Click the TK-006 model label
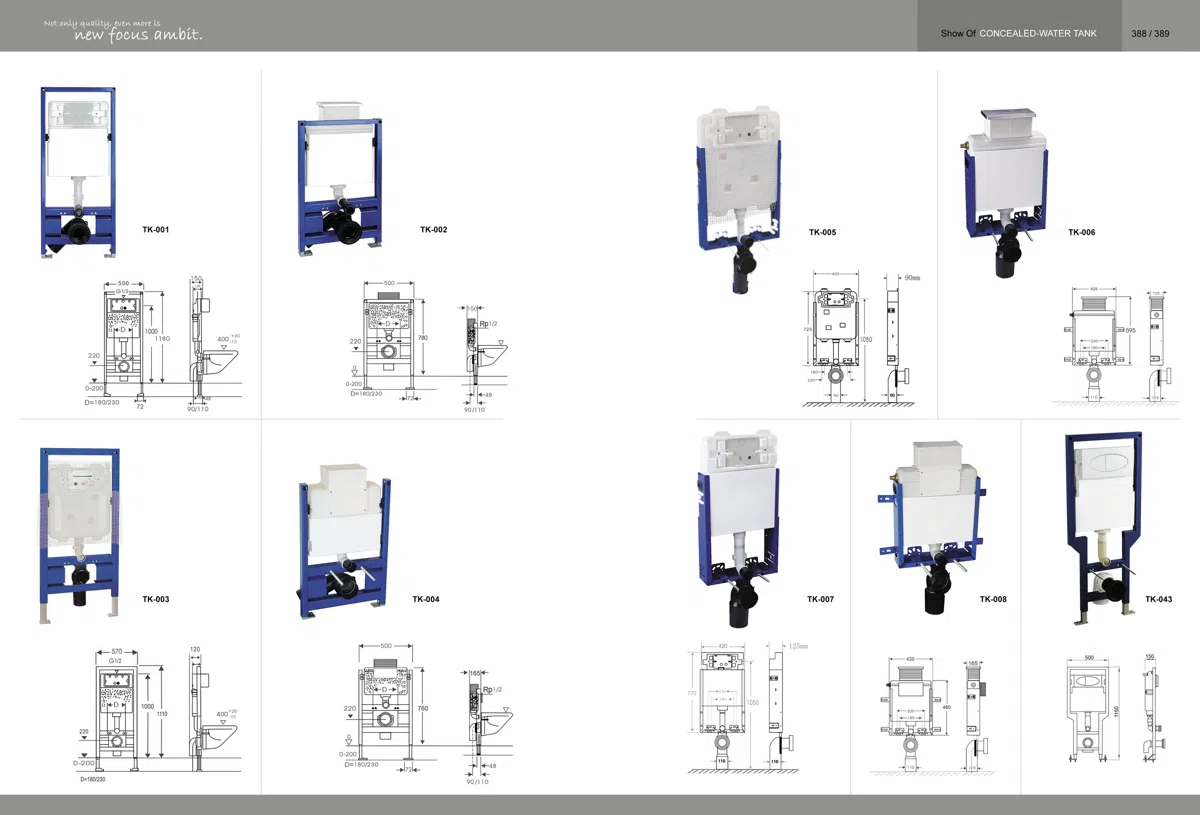 click(1081, 232)
